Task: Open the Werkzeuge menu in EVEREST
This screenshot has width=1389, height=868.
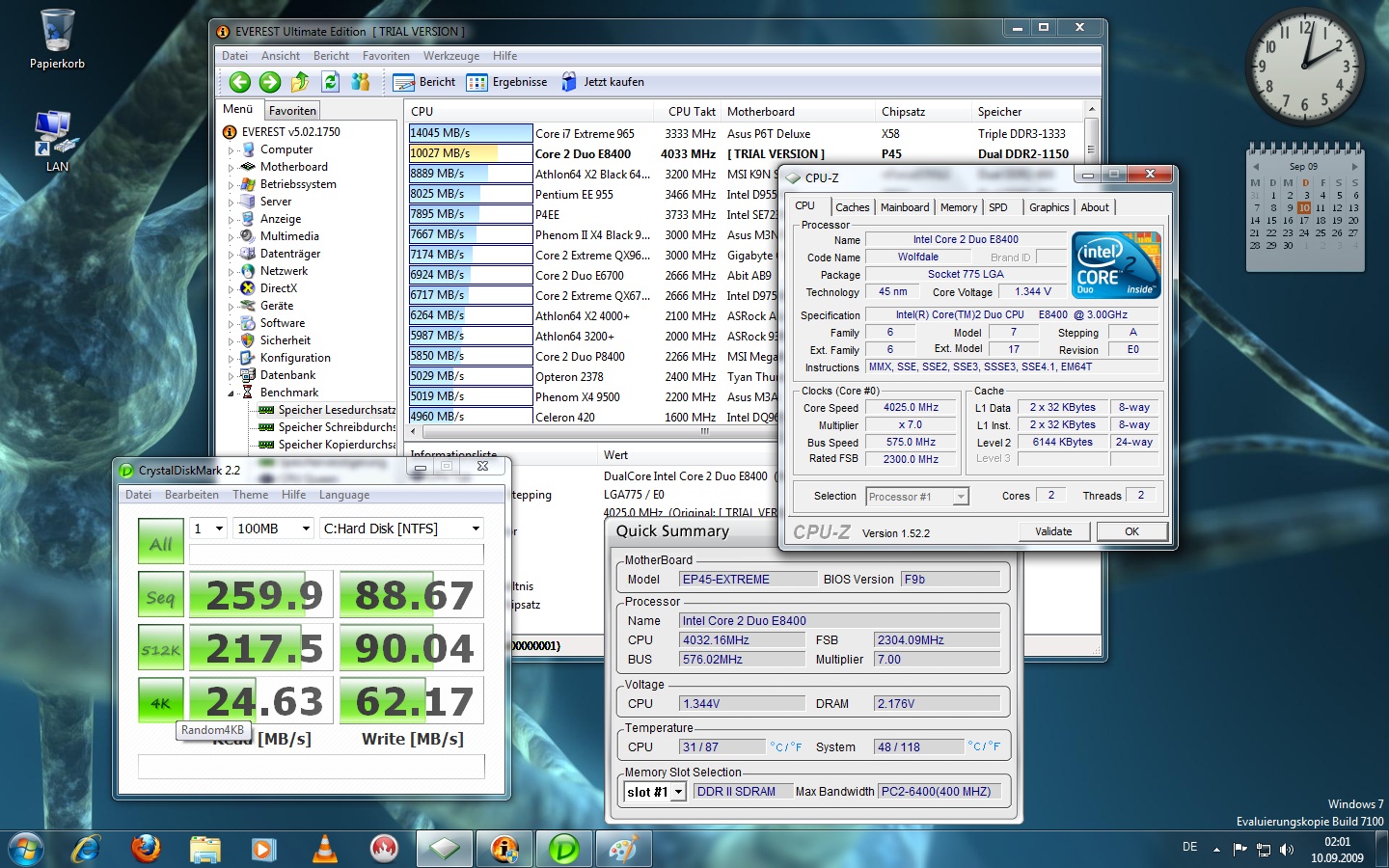Action: (x=450, y=56)
